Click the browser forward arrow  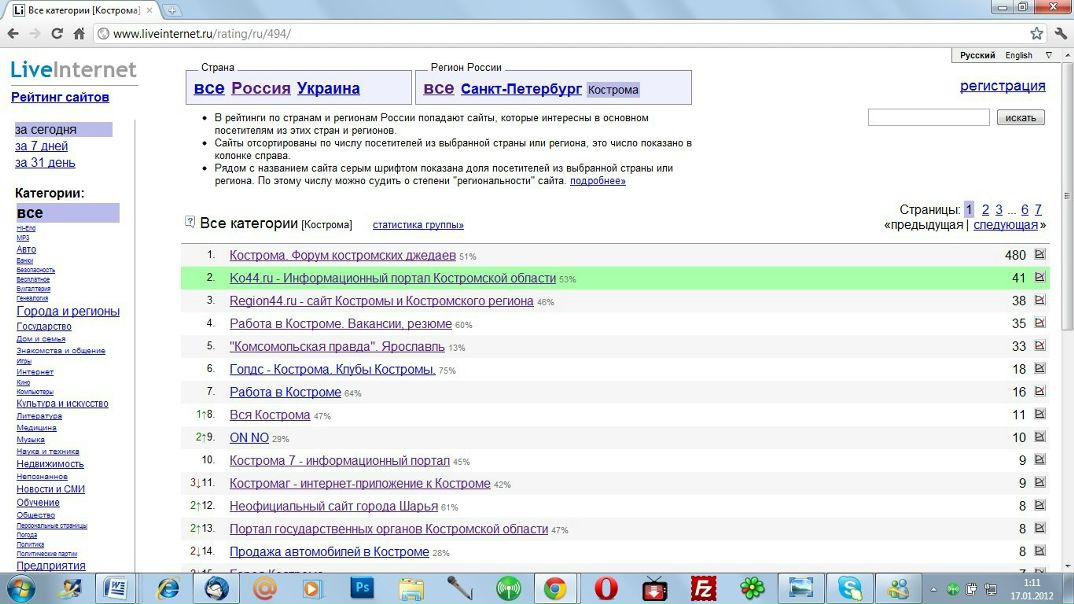(35, 34)
